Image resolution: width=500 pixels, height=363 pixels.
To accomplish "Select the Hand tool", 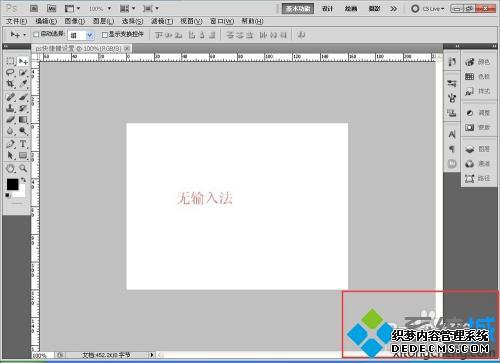I will (x=10, y=168).
